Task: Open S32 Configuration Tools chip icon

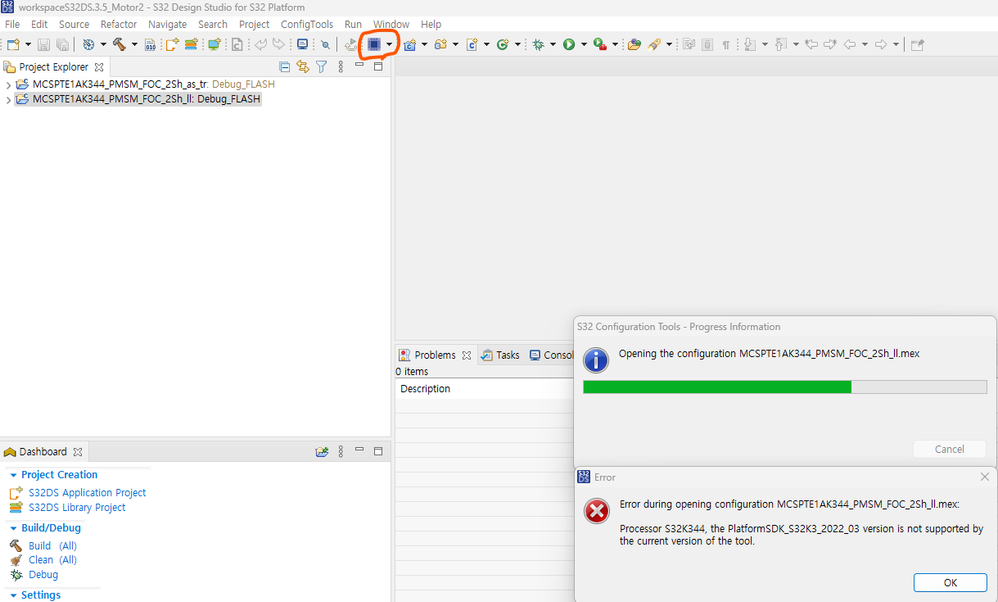Action: point(374,45)
